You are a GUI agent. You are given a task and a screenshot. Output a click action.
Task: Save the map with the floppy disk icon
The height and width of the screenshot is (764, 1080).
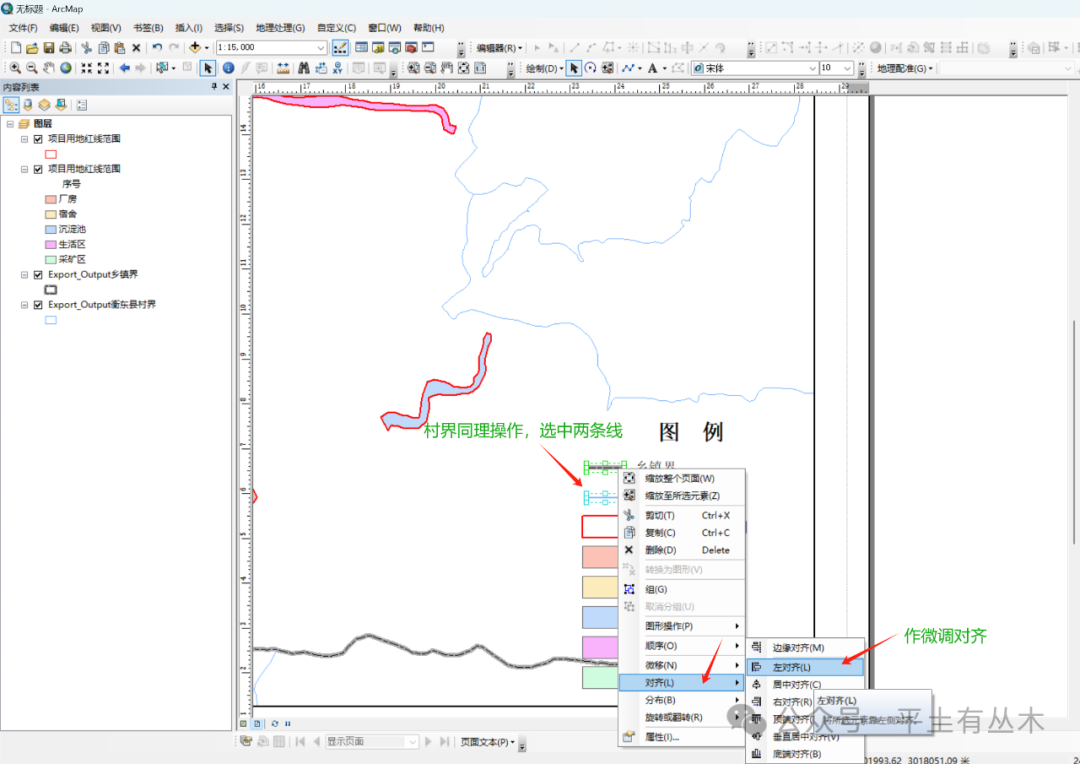[48, 48]
